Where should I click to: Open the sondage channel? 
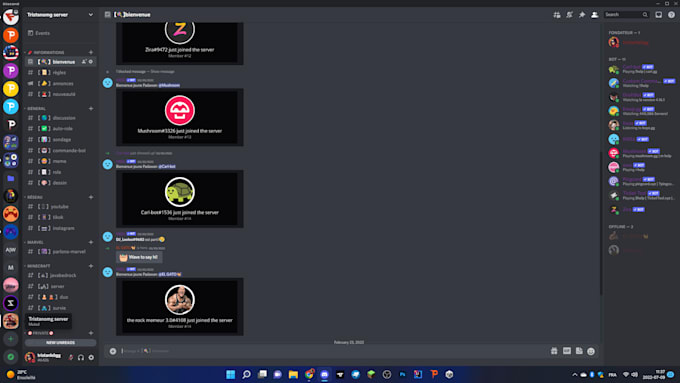61,139
